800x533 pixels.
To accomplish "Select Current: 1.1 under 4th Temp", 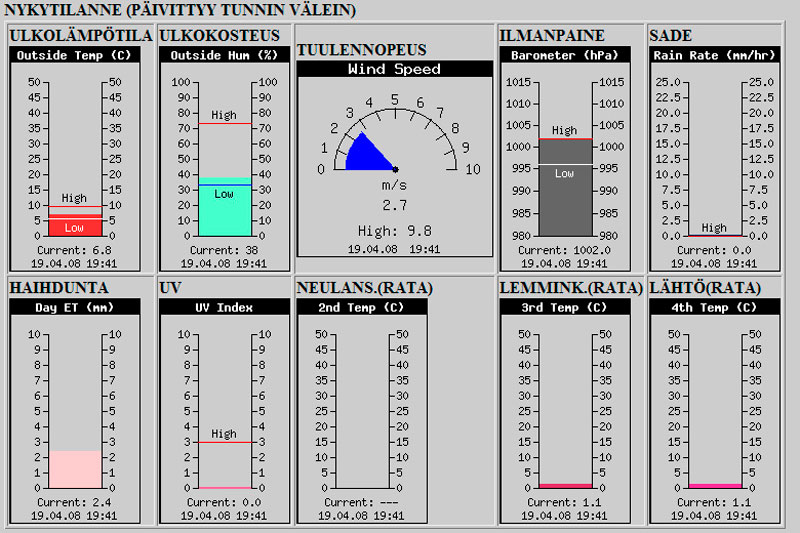I will pyautogui.click(x=714, y=502).
